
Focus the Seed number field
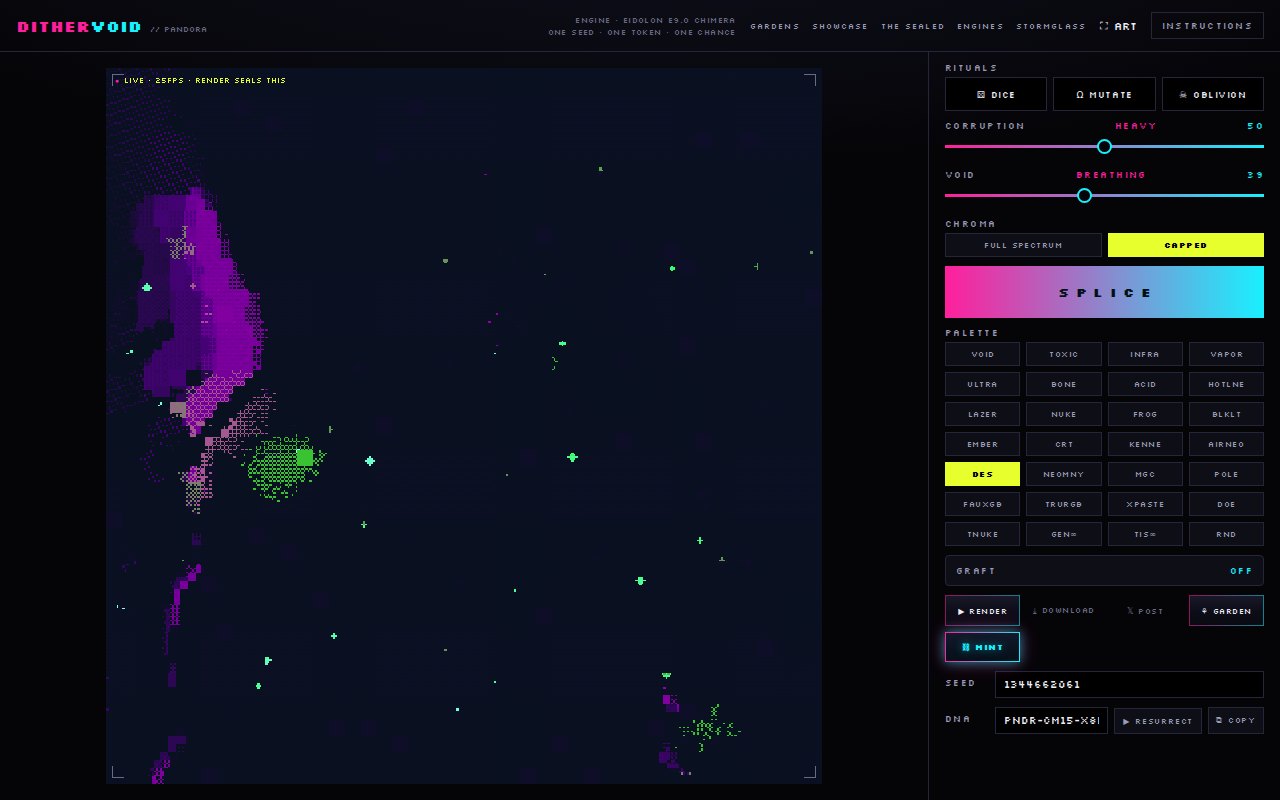pos(1129,684)
